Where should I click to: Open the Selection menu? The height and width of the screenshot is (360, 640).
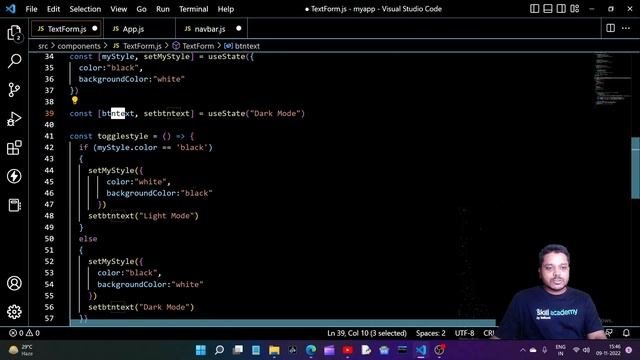coord(85,9)
